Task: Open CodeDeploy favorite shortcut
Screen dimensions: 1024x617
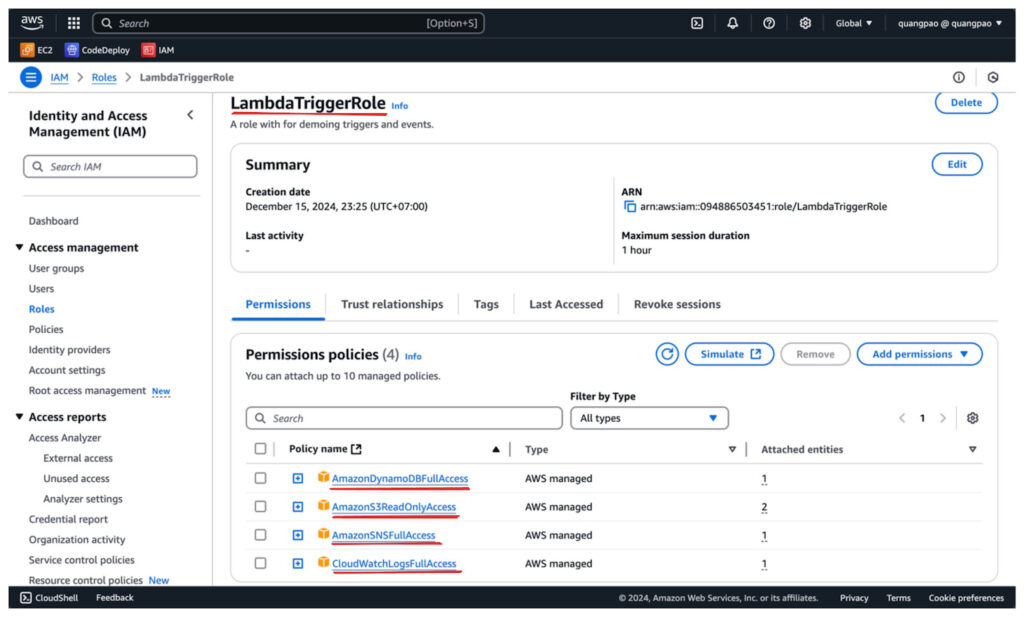Action: point(97,50)
